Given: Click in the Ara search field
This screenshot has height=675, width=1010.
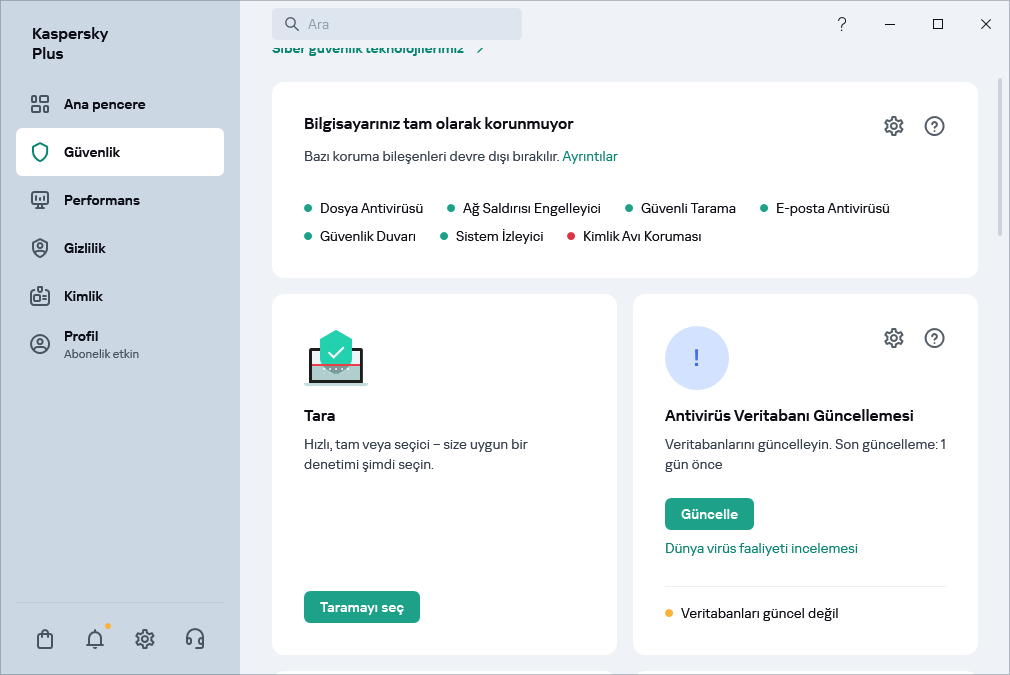Looking at the screenshot, I should (x=397, y=24).
